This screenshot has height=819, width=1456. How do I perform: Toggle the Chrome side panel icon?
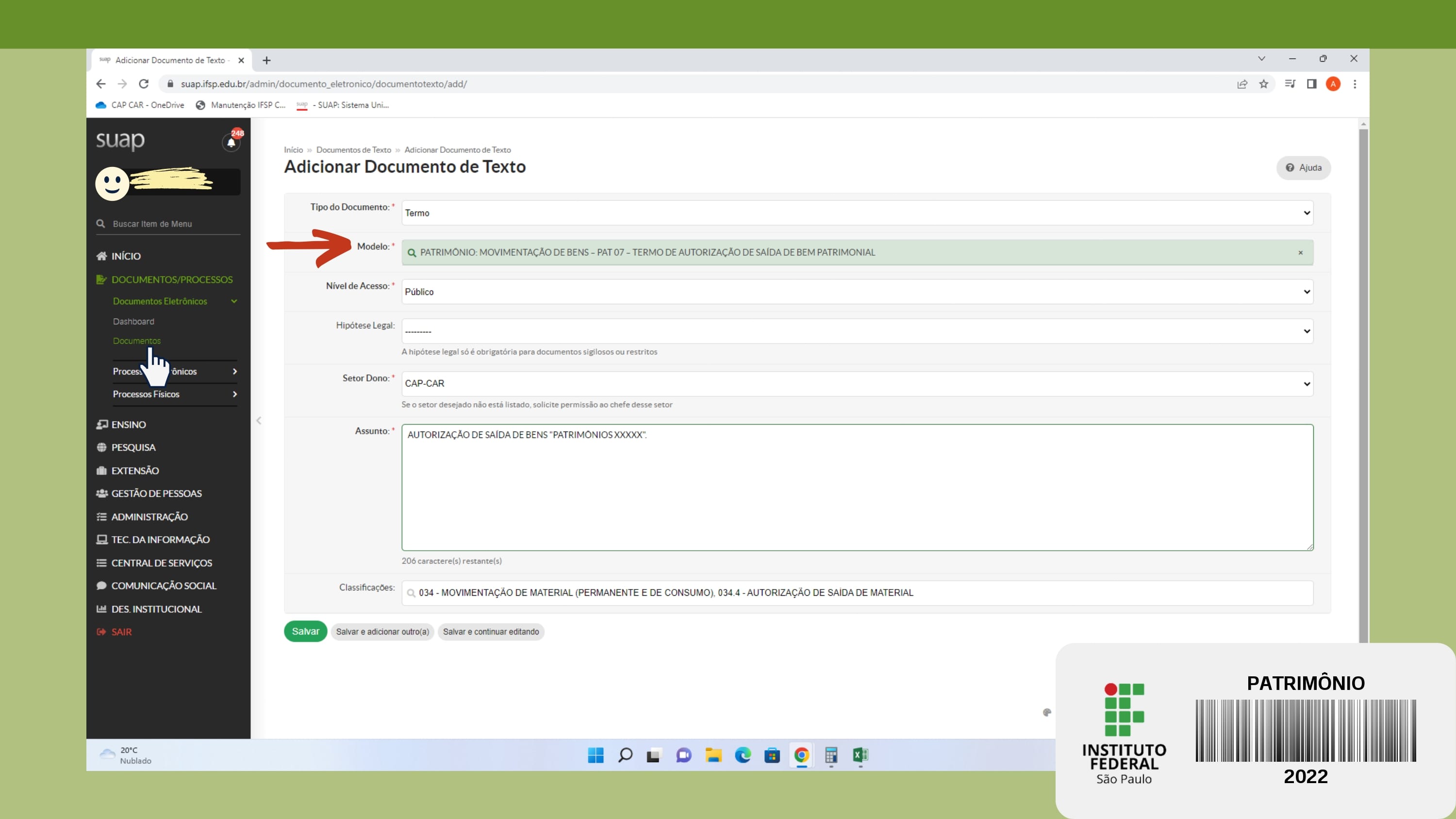tap(1311, 84)
